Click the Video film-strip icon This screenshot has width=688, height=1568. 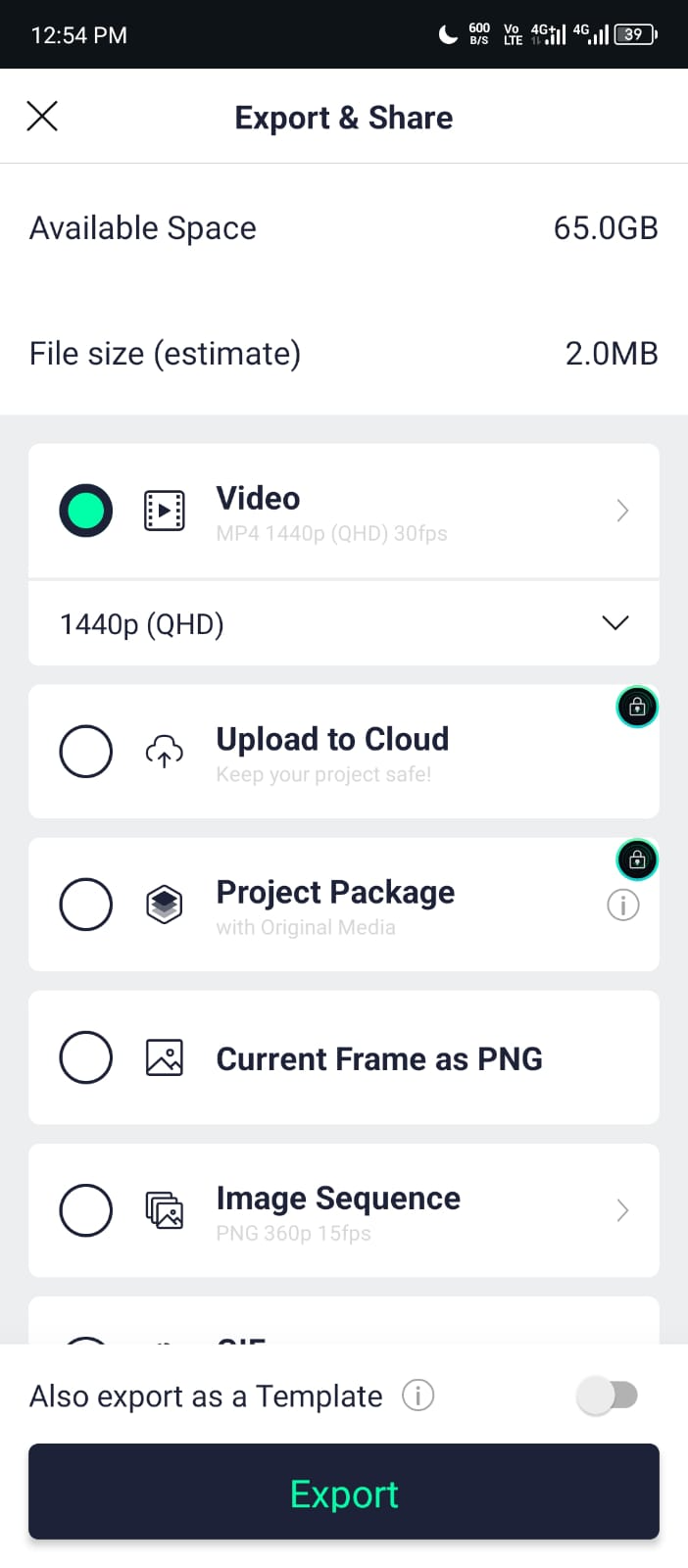(x=165, y=511)
